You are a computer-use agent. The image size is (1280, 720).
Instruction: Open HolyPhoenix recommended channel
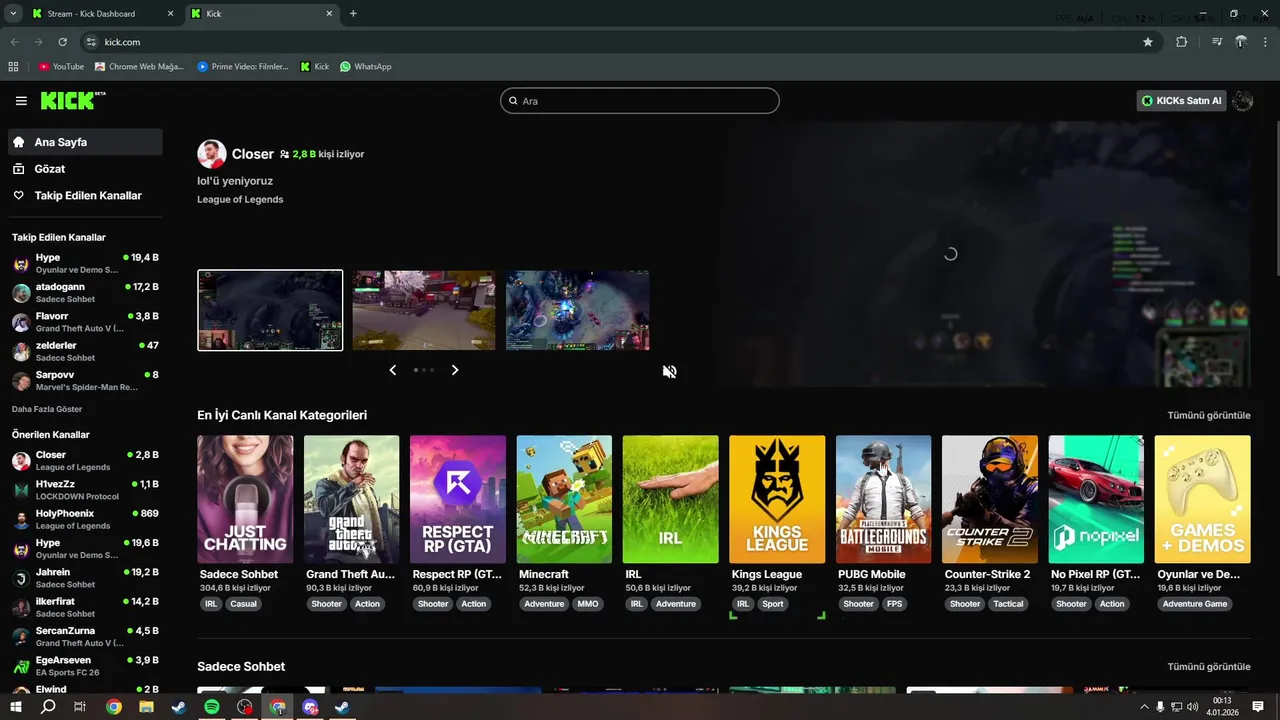point(85,519)
